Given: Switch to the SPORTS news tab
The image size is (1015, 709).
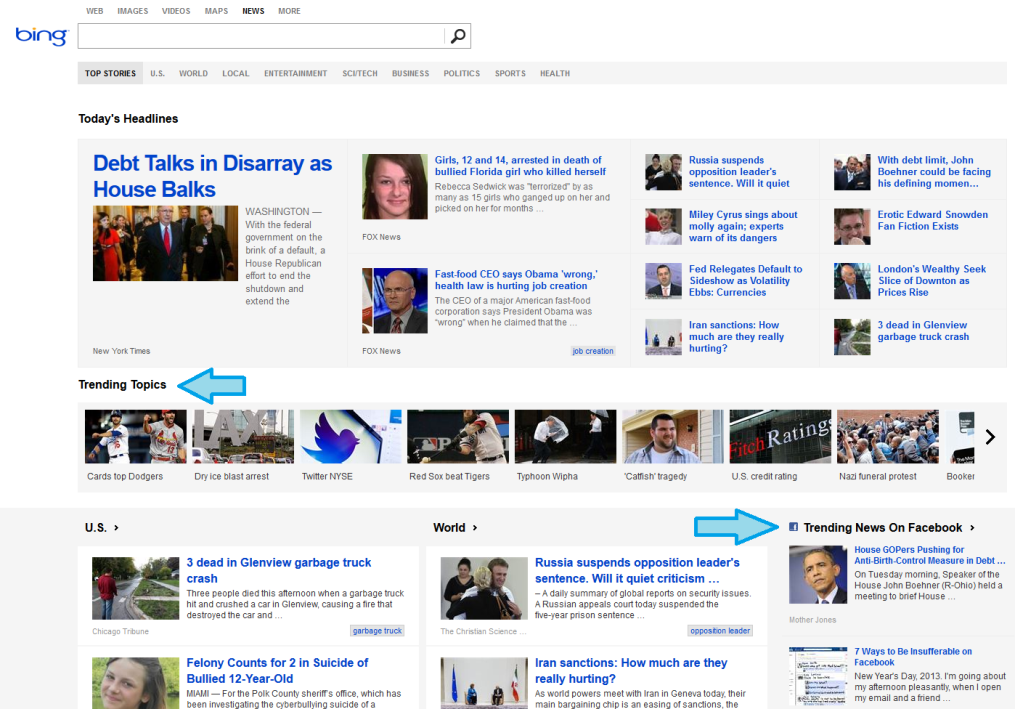Looking at the screenshot, I should coord(510,73).
